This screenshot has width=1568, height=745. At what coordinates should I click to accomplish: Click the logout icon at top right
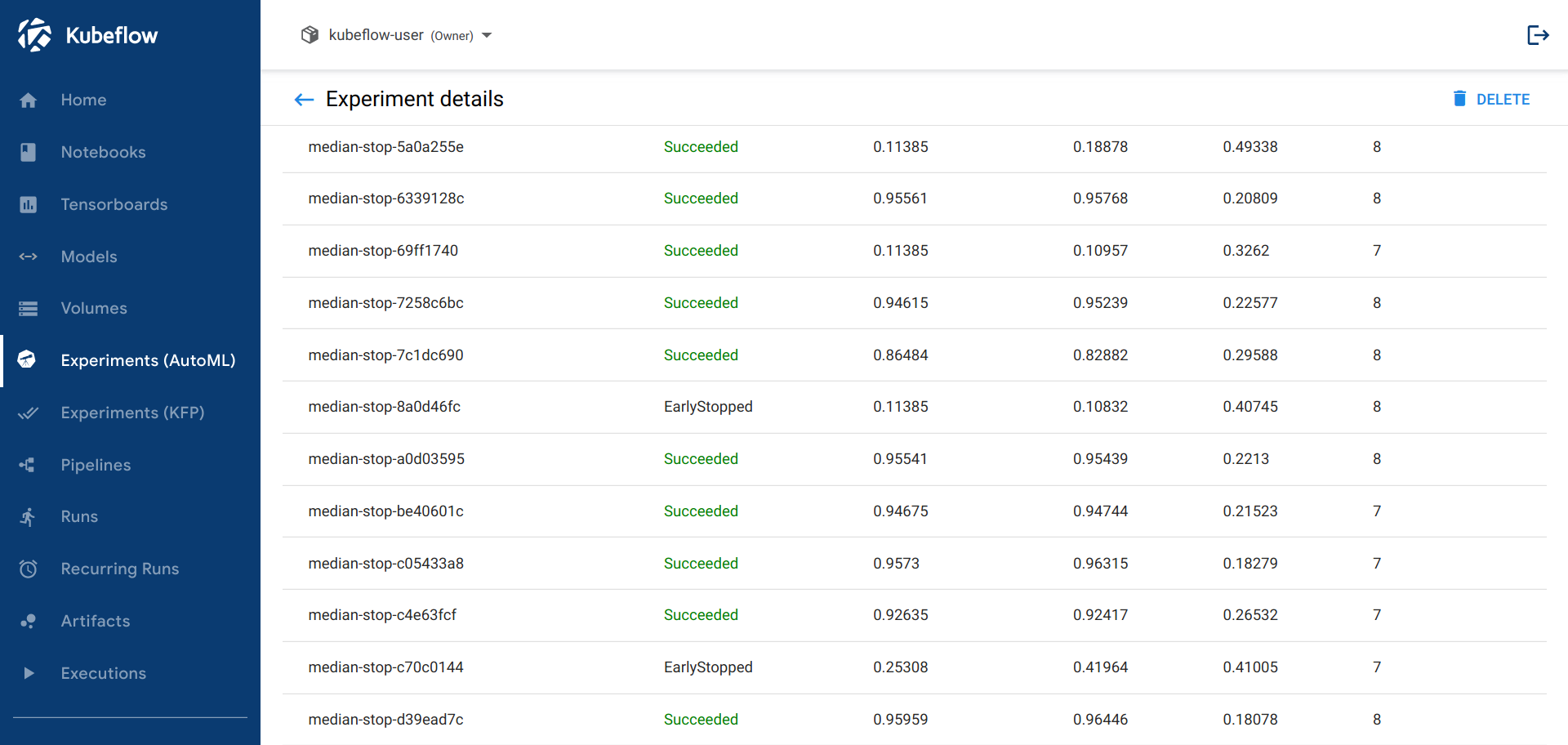pyautogui.click(x=1538, y=35)
